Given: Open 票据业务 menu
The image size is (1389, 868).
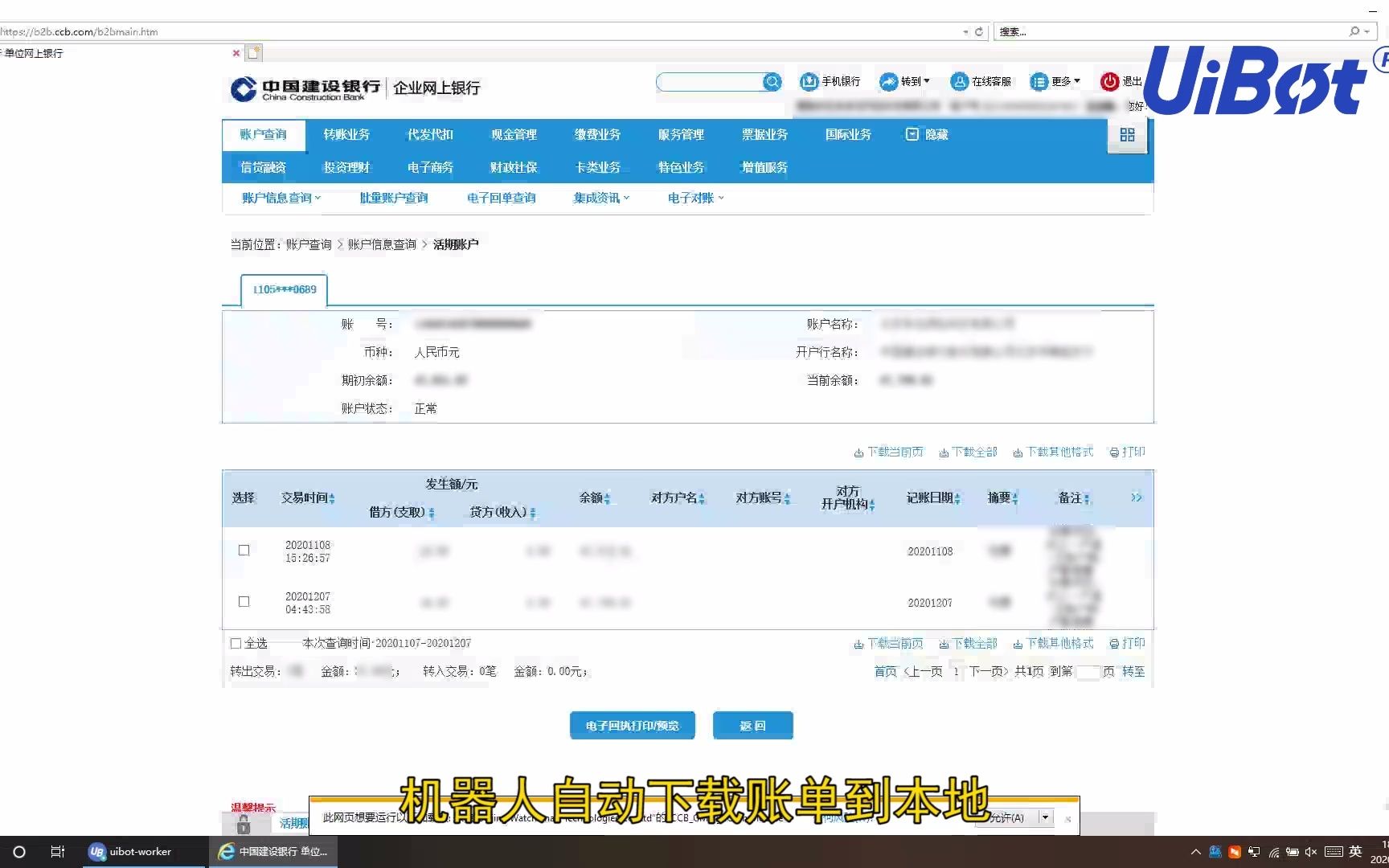Looking at the screenshot, I should 764,135.
